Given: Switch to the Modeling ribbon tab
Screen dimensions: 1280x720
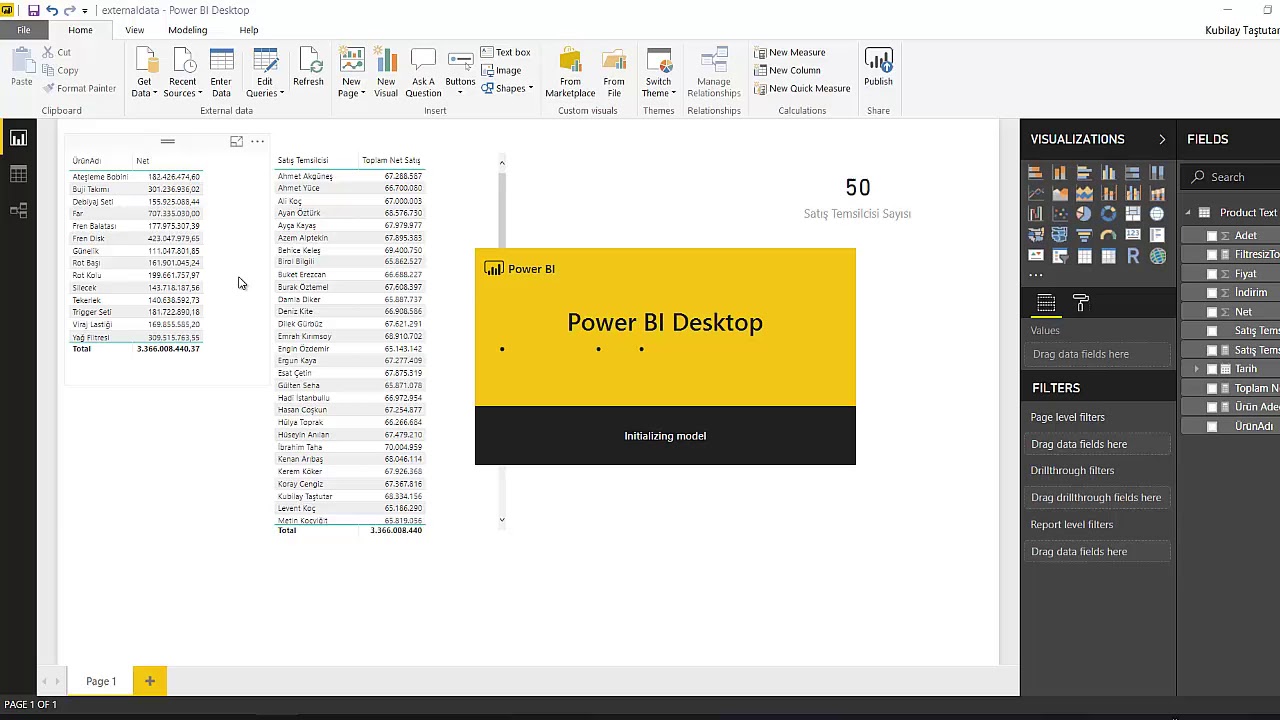Looking at the screenshot, I should [x=187, y=30].
